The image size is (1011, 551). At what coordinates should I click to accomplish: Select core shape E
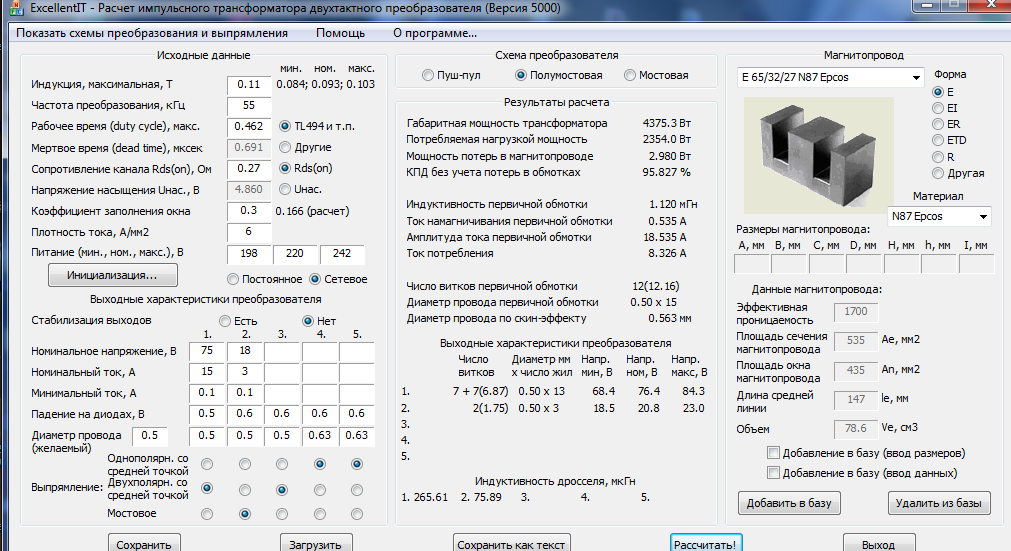click(x=938, y=92)
